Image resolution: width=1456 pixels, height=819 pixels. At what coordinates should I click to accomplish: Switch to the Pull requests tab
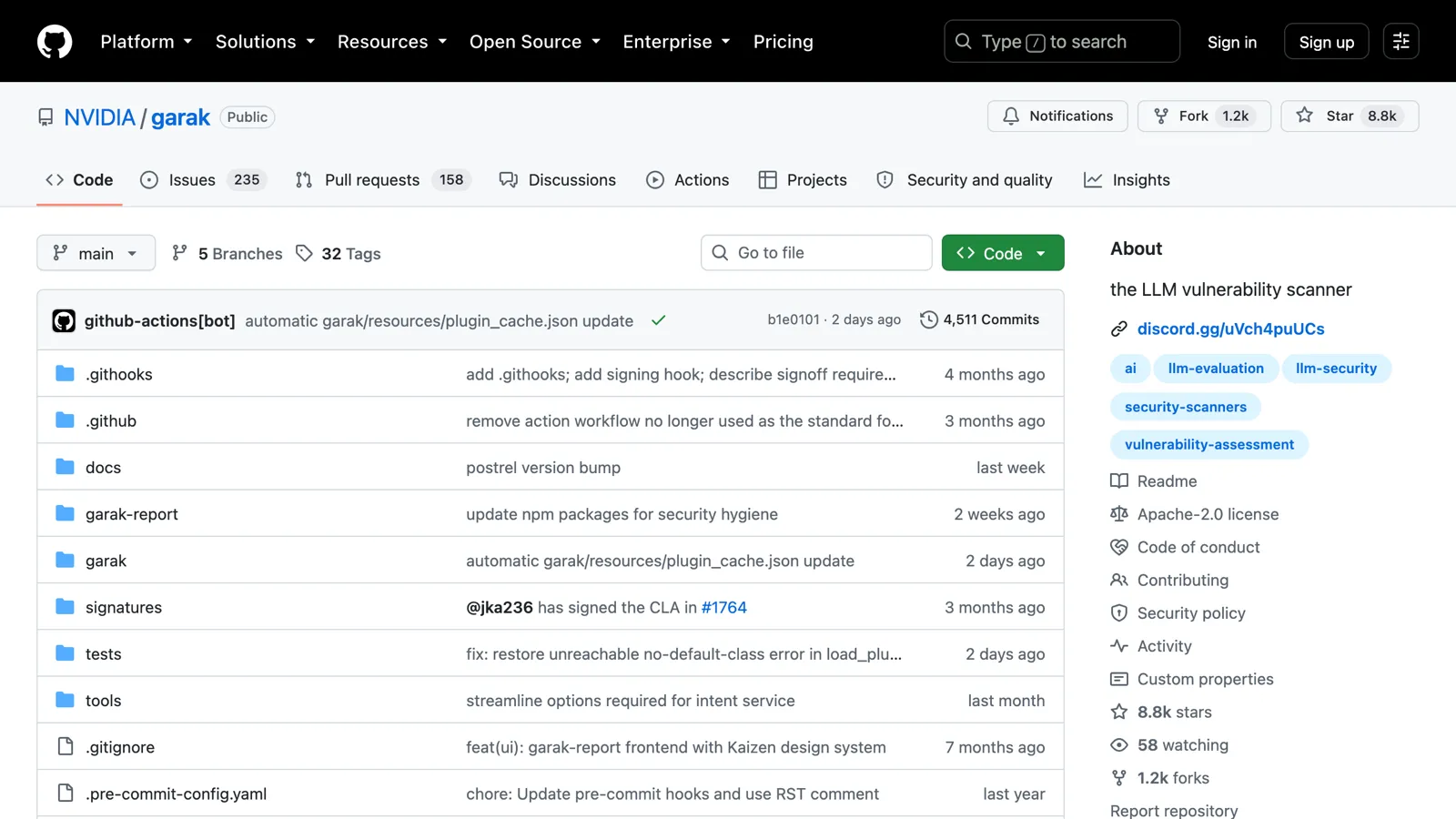click(x=382, y=180)
